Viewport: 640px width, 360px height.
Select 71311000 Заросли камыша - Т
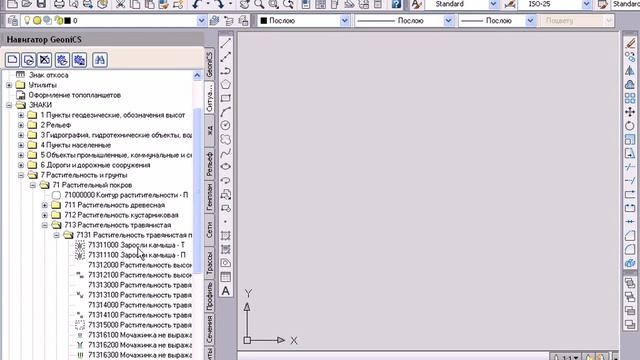click(136, 245)
